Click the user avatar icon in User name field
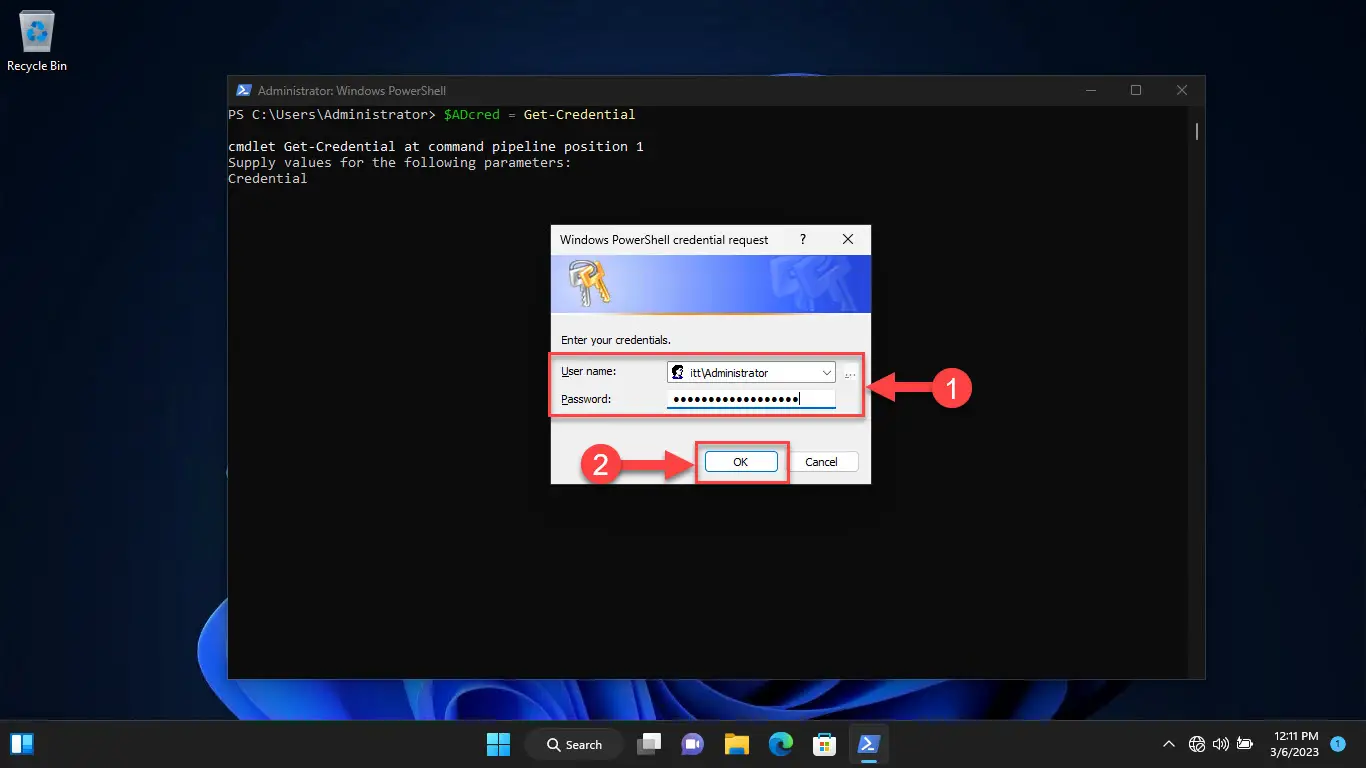The image size is (1366, 768). pos(678,372)
